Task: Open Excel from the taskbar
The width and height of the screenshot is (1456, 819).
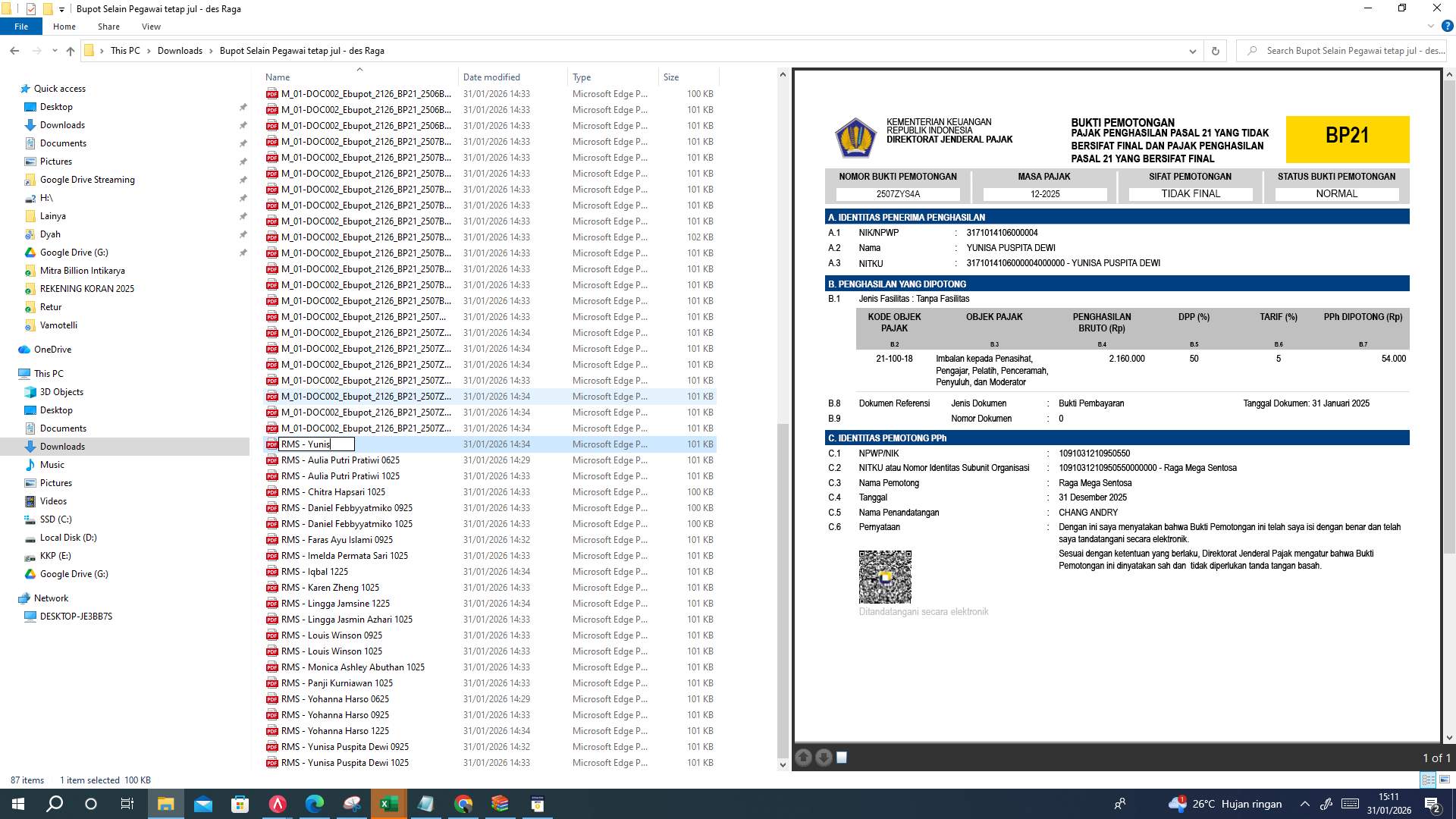Action: 389,803
